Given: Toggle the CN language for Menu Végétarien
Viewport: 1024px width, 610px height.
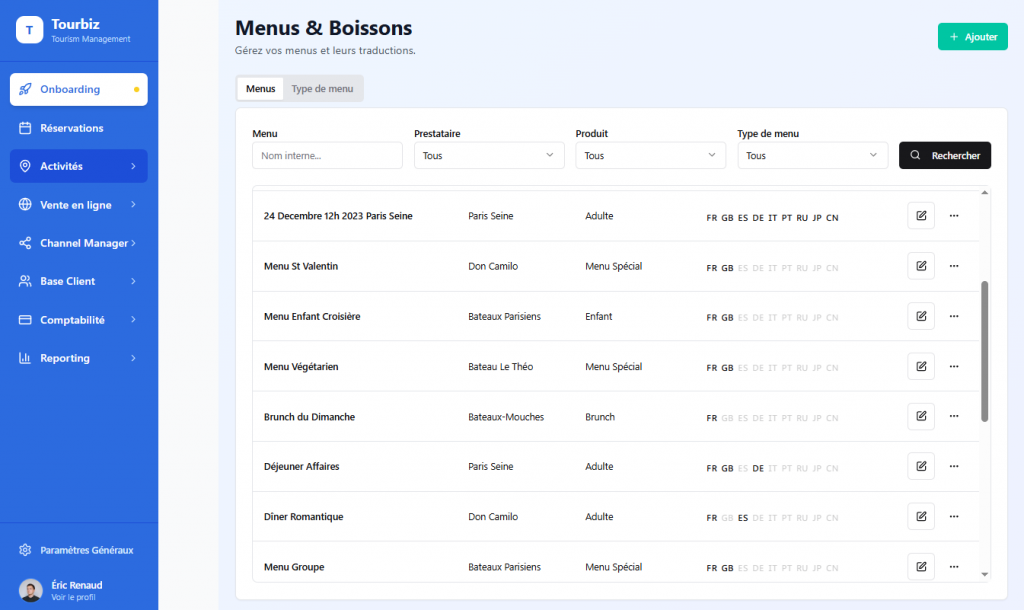Looking at the screenshot, I should click(832, 368).
